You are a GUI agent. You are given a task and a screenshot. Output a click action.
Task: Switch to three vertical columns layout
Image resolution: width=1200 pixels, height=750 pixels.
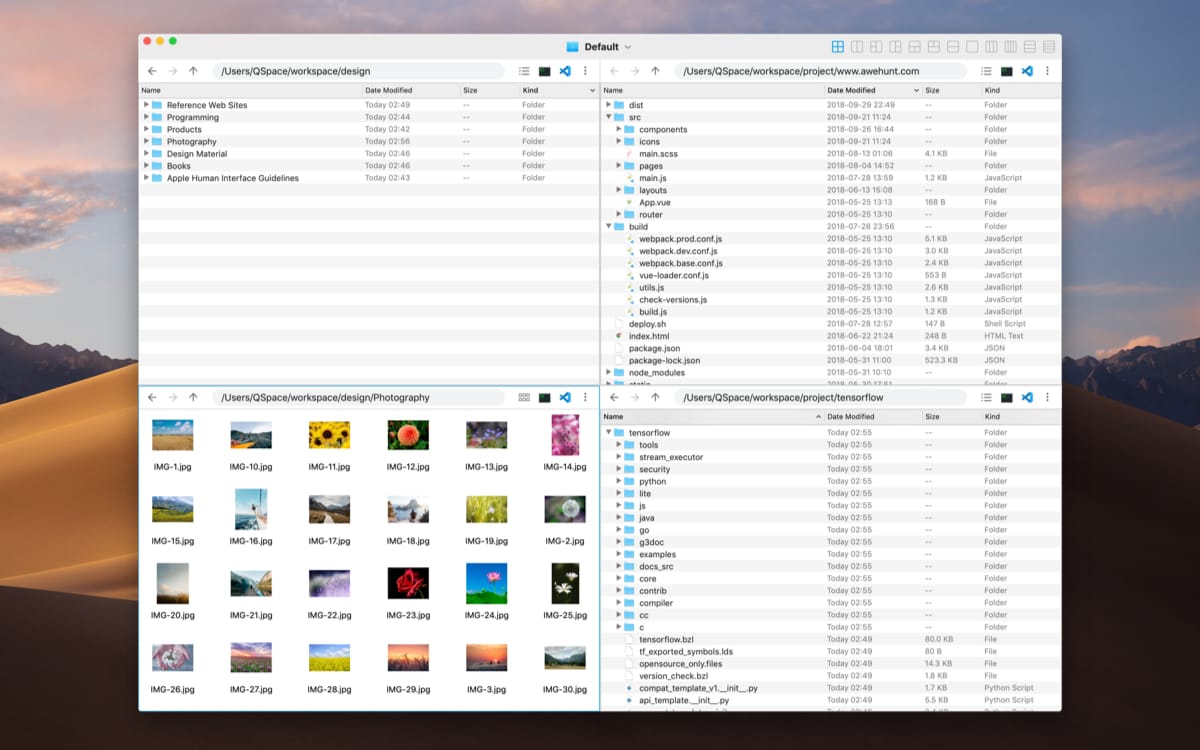click(x=991, y=46)
